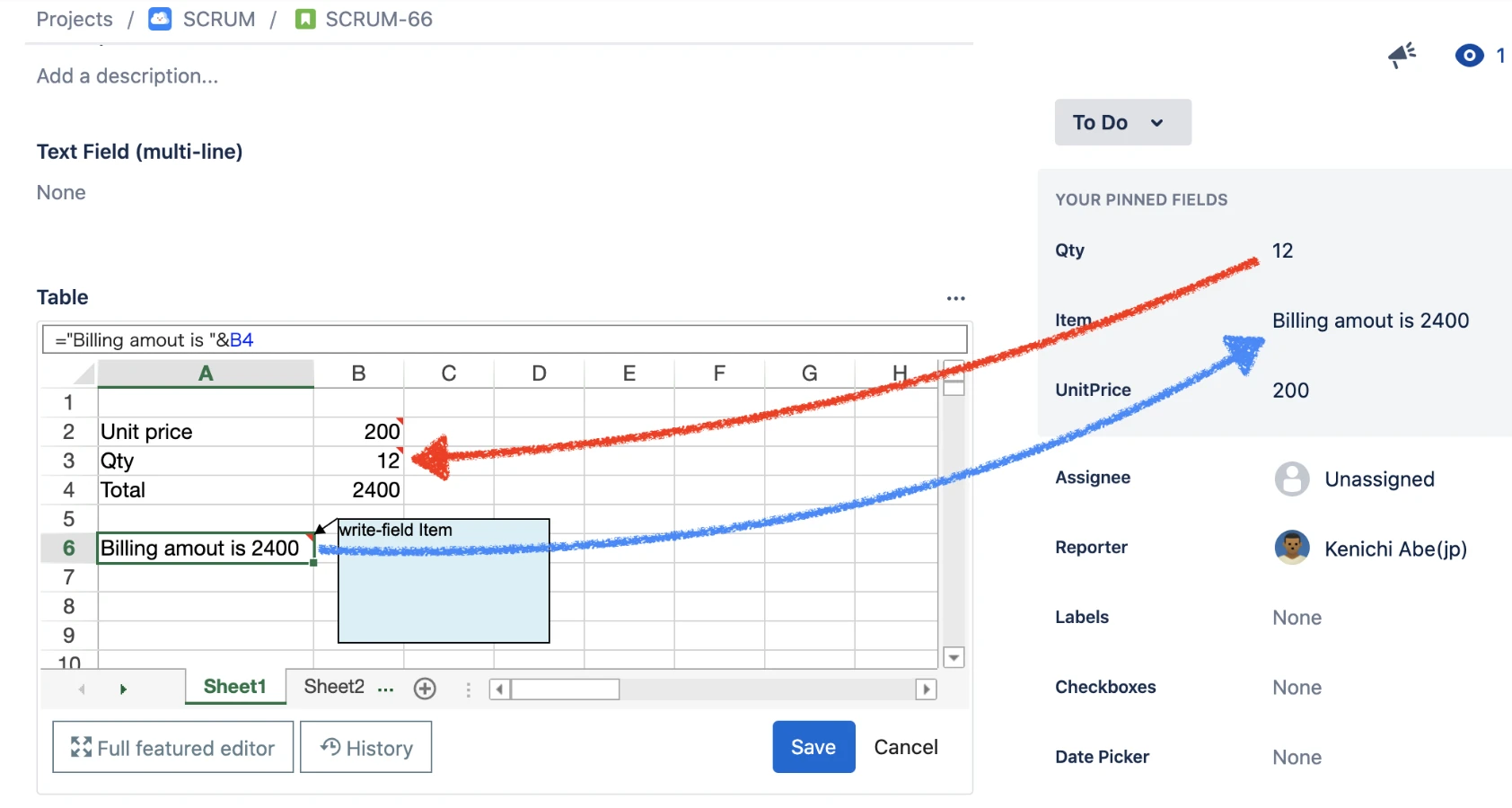The width and height of the screenshot is (1512, 808).
Task: Open the ellipsis menu next to Sheet2
Action: 384,689
